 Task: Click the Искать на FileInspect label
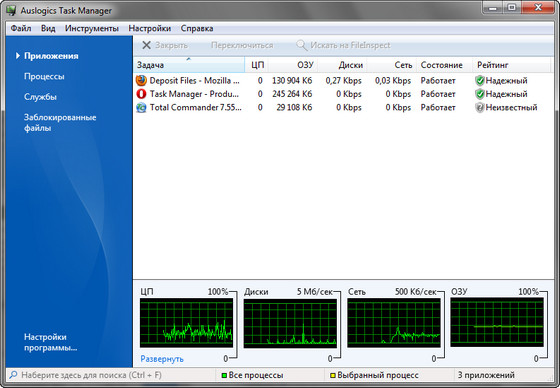pyautogui.click(x=350, y=45)
